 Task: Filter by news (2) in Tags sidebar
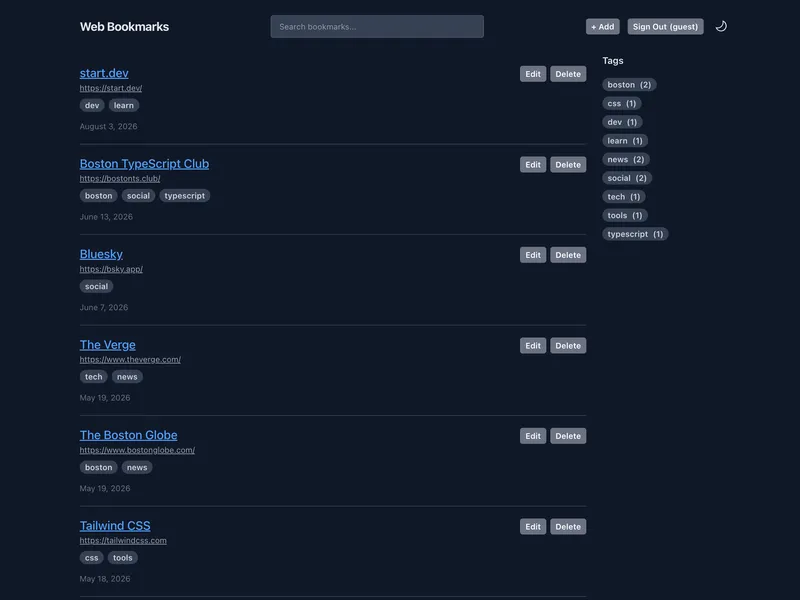(x=626, y=159)
